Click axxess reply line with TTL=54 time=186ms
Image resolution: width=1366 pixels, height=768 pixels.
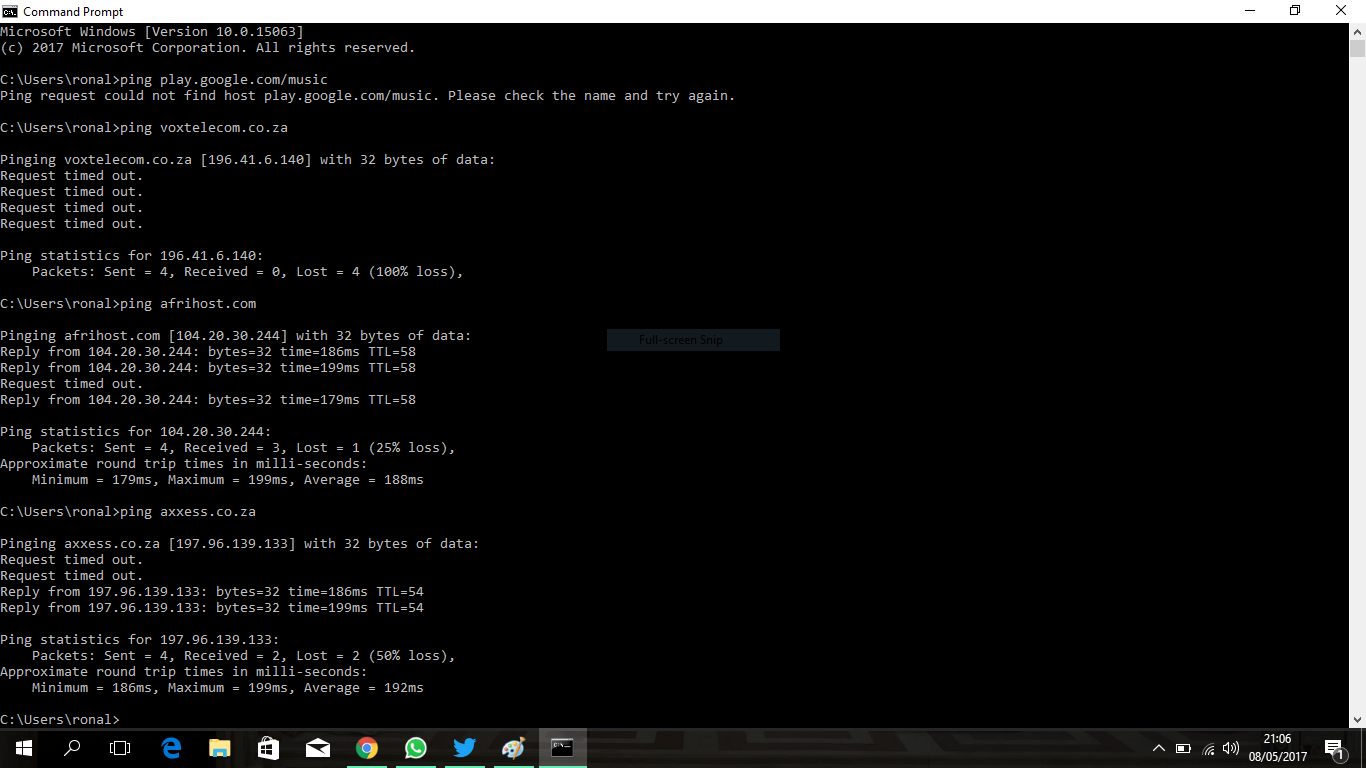212,591
